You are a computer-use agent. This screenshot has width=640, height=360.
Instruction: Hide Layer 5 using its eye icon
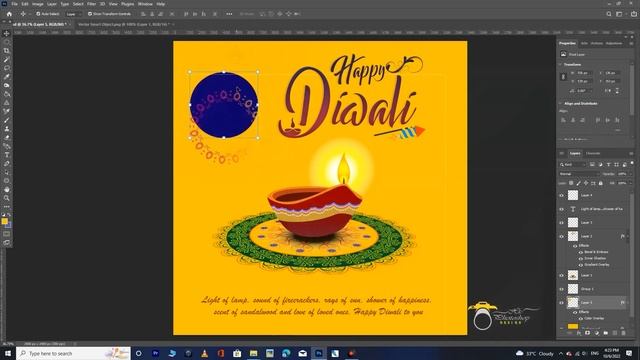coord(562,303)
